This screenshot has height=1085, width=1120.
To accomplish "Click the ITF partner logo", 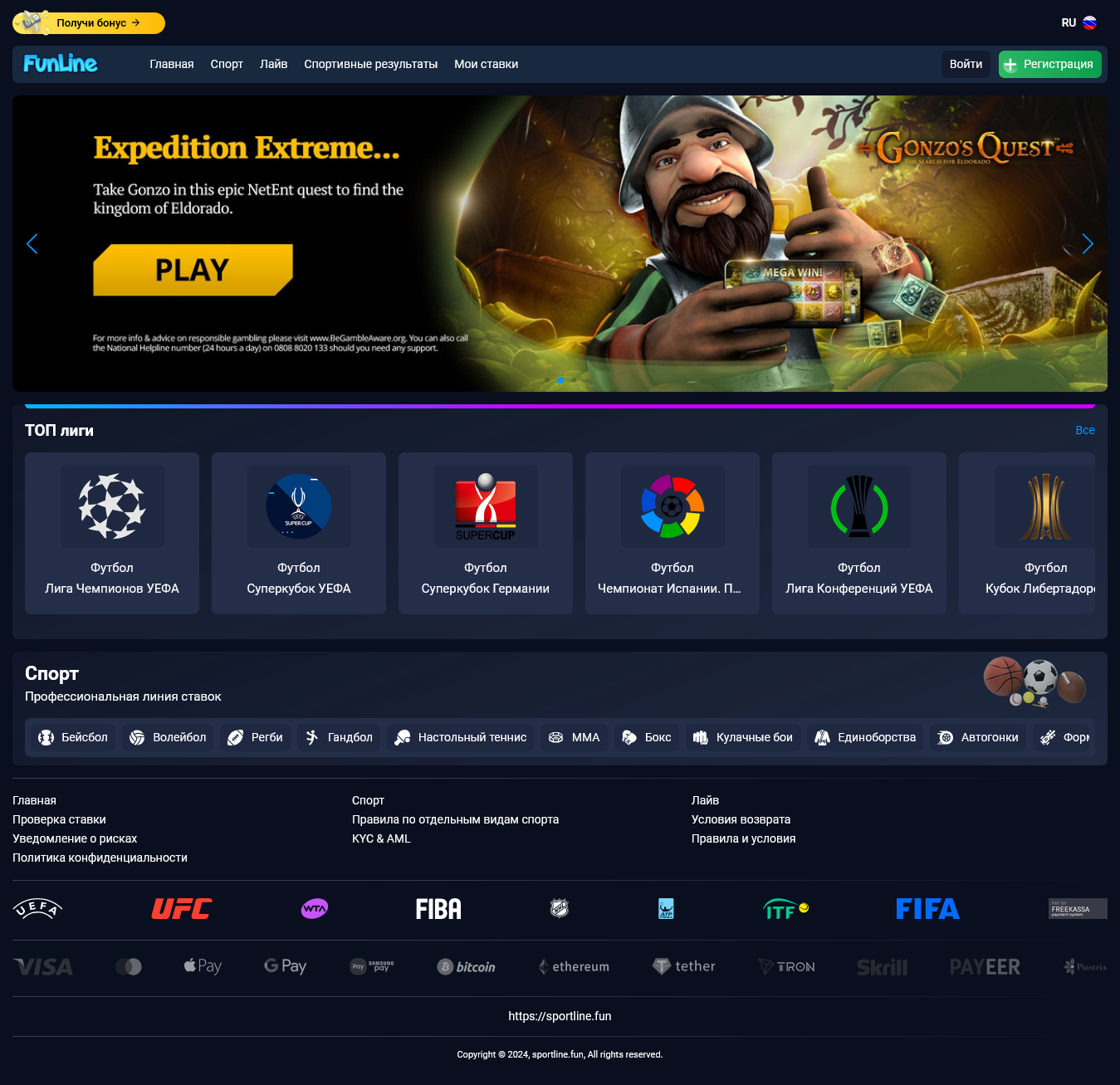I will pyautogui.click(x=785, y=909).
